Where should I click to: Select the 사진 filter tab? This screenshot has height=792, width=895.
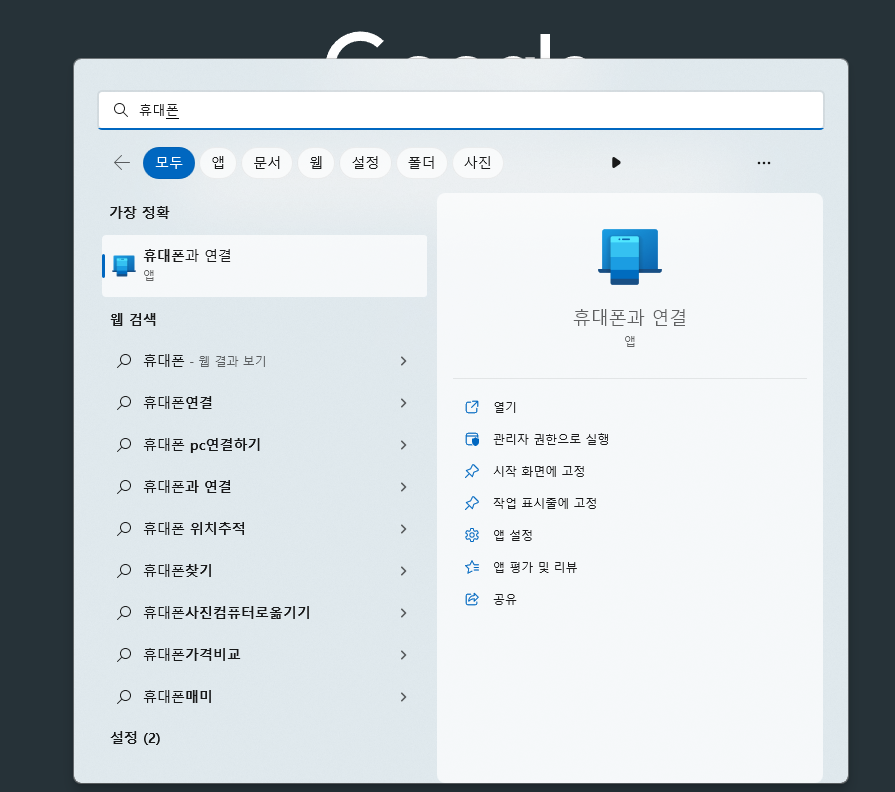point(478,163)
